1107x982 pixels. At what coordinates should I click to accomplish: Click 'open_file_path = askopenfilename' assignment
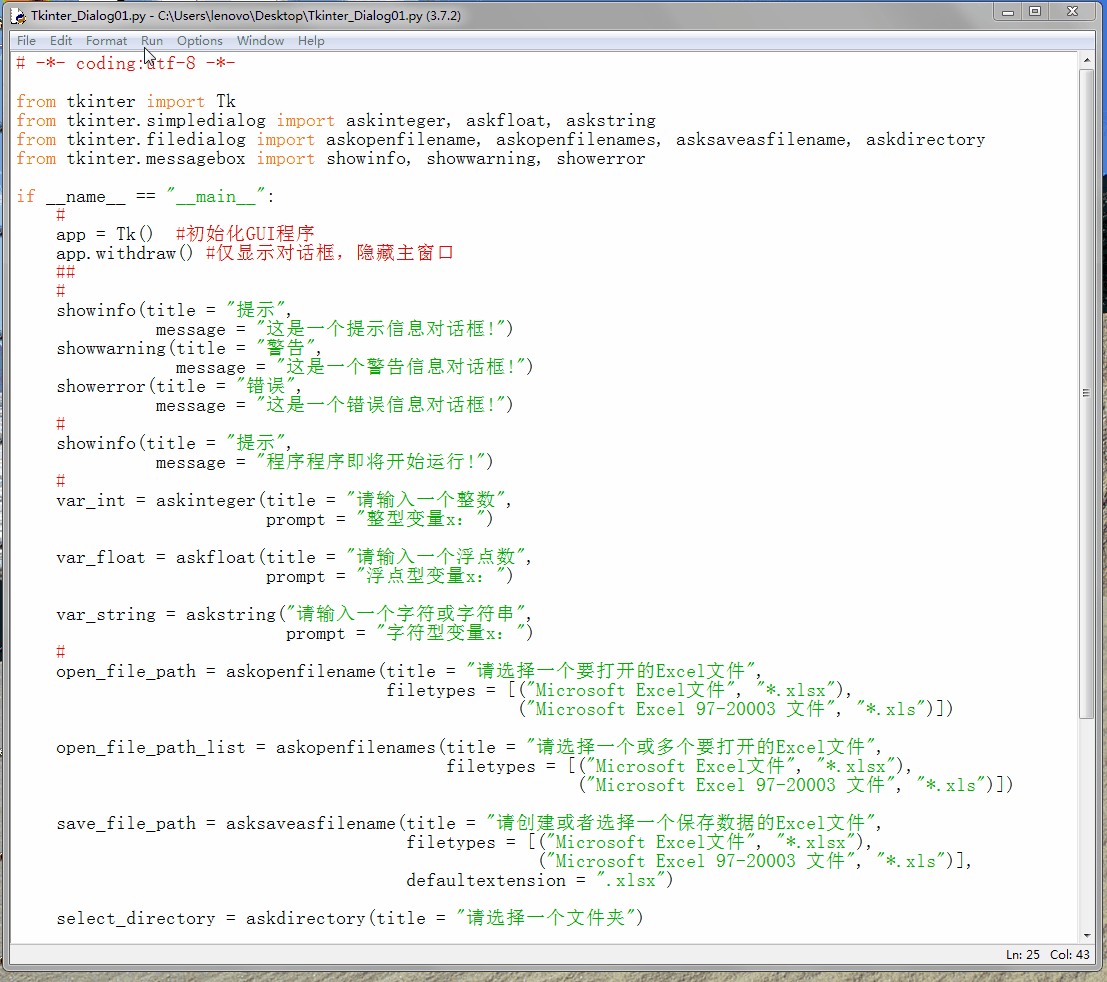coord(215,671)
